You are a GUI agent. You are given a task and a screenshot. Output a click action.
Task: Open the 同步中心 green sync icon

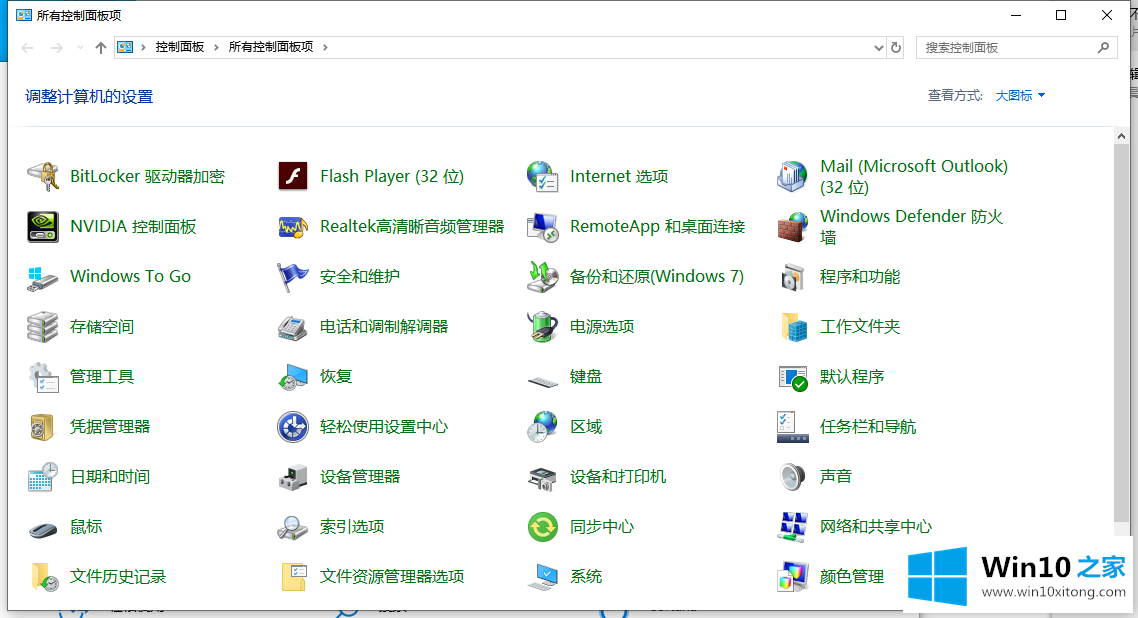tap(542, 527)
